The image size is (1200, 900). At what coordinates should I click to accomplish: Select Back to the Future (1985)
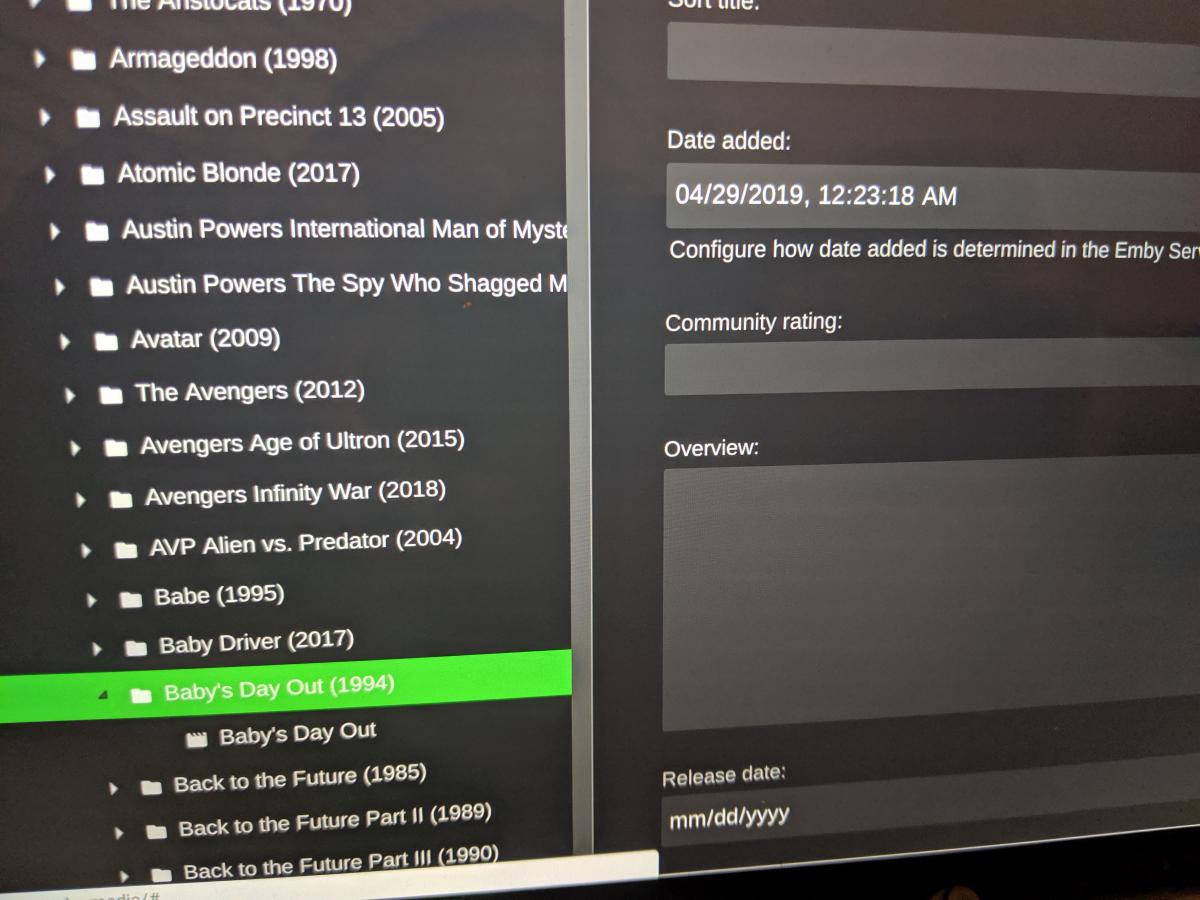click(300, 779)
